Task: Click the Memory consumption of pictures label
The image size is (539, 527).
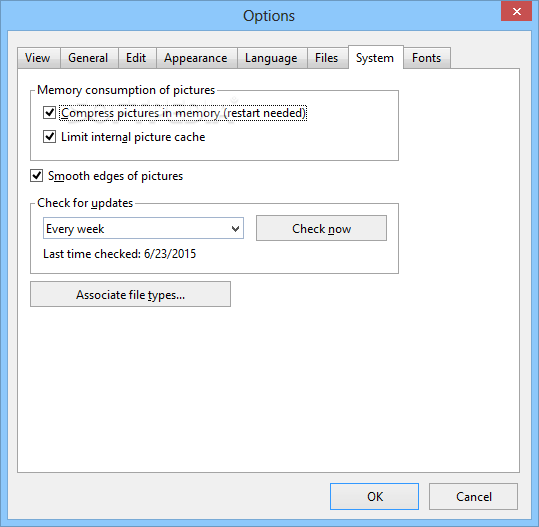Action: point(126,90)
